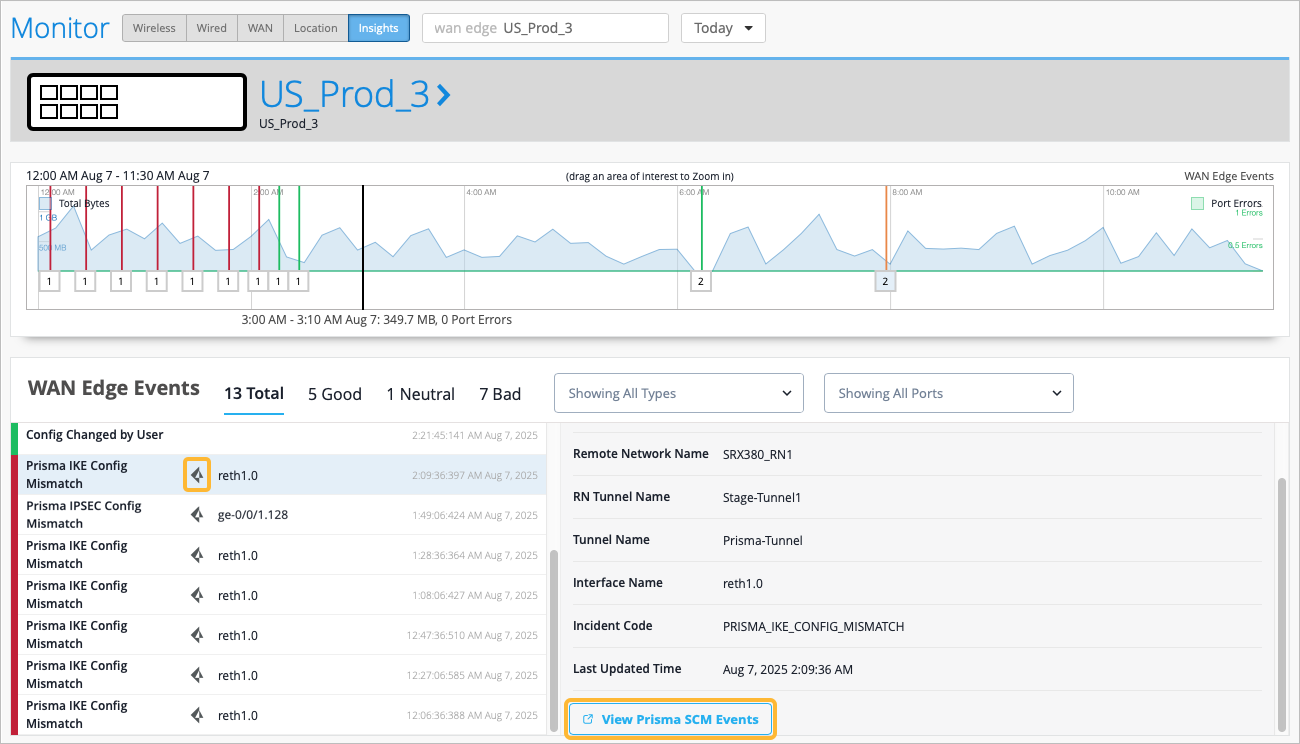The image size is (1300, 744).
Task: Filter events by 7 Bad
Action: pos(500,394)
